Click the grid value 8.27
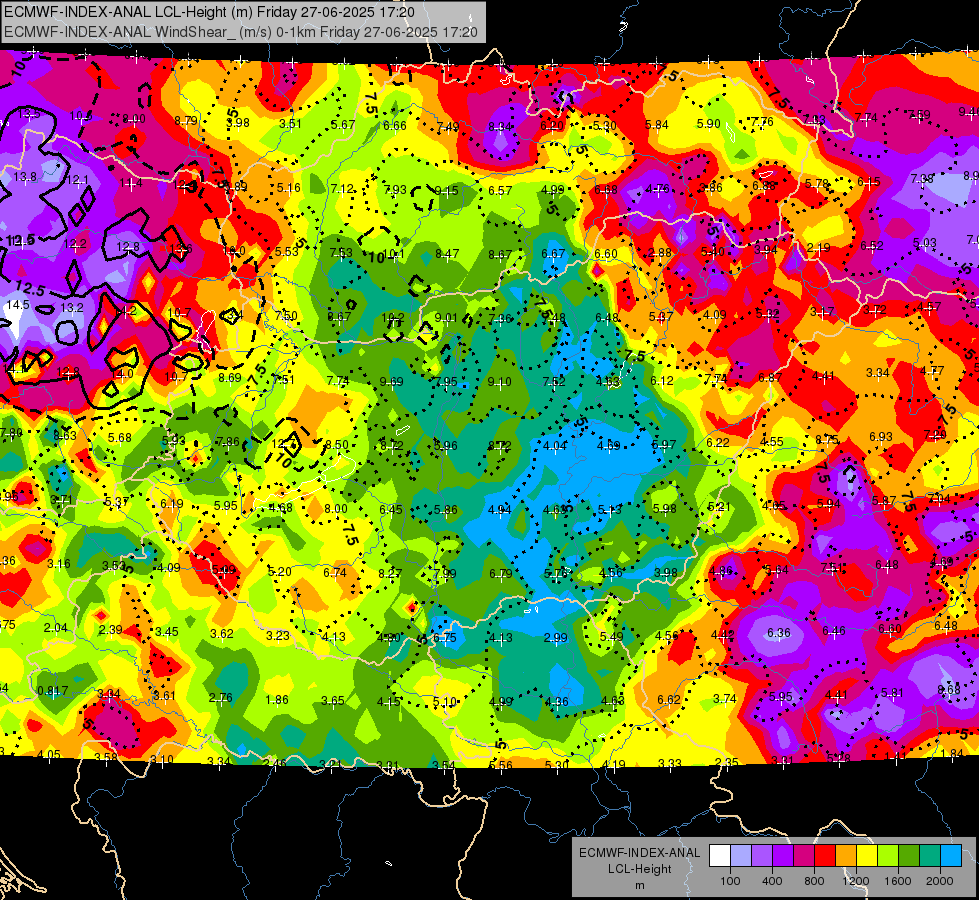This screenshot has width=979, height=900. tap(390, 573)
